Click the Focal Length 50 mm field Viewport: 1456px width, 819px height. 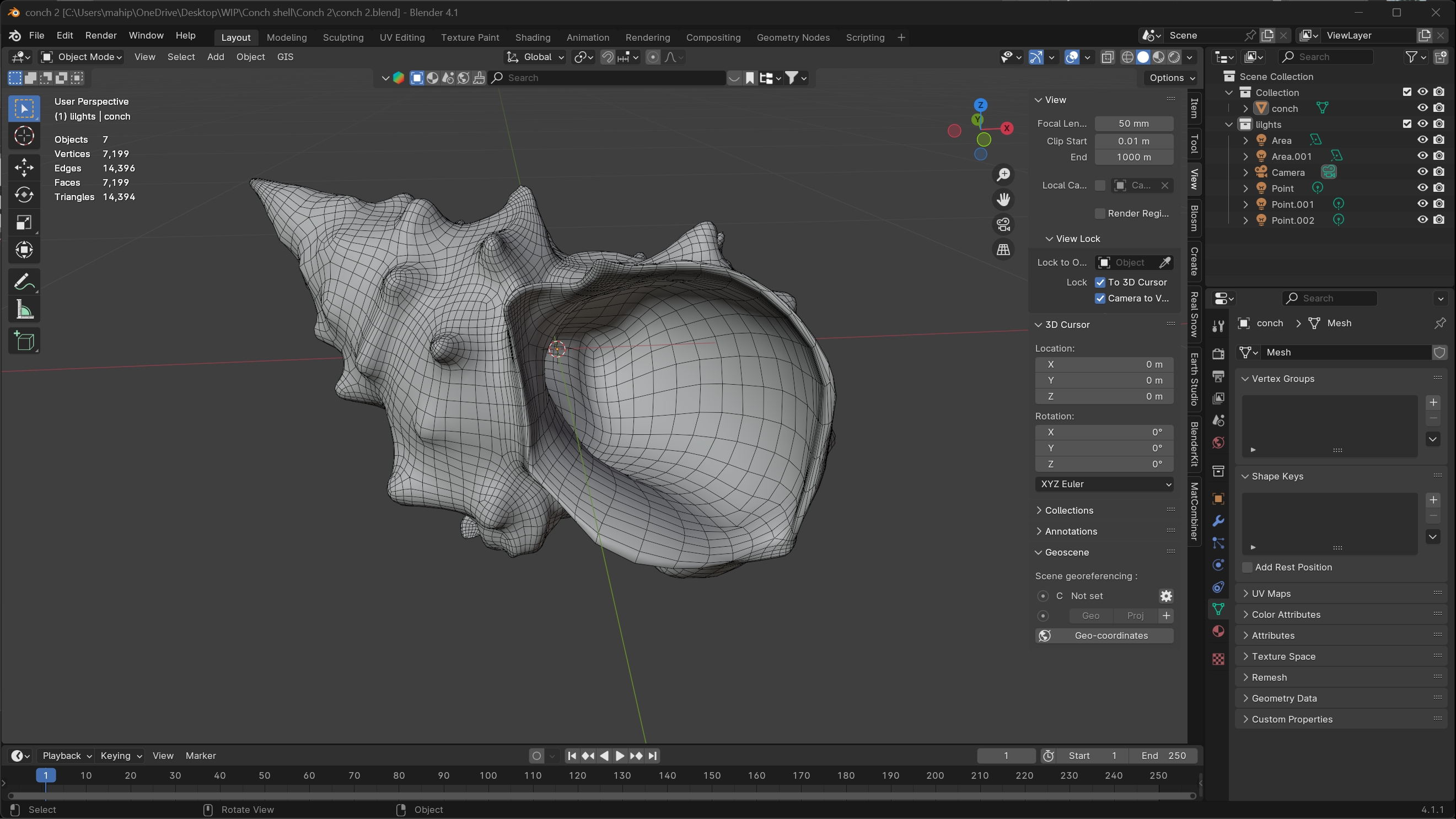[x=1133, y=123]
